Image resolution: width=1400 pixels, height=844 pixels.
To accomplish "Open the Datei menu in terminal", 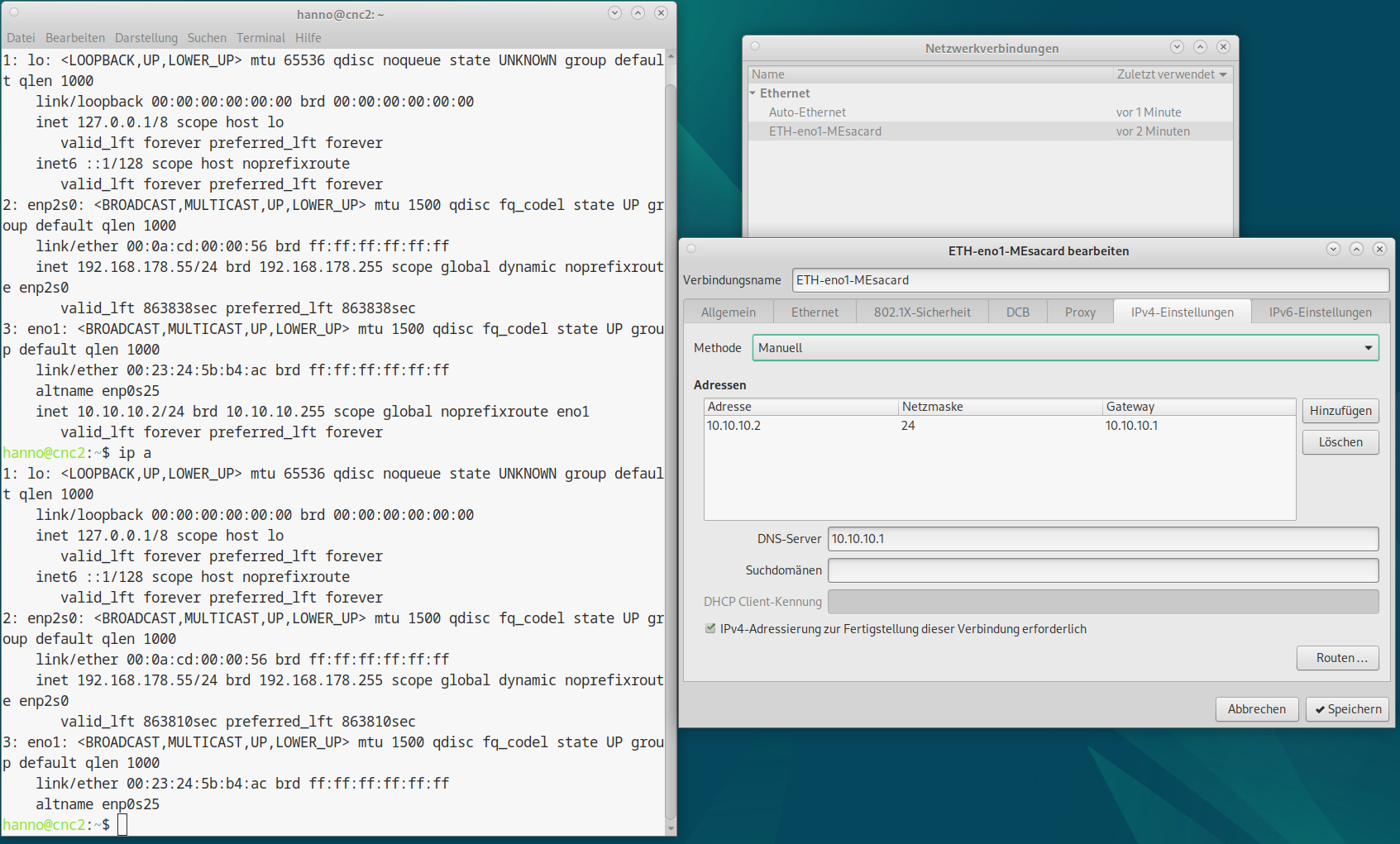I will click(x=21, y=38).
